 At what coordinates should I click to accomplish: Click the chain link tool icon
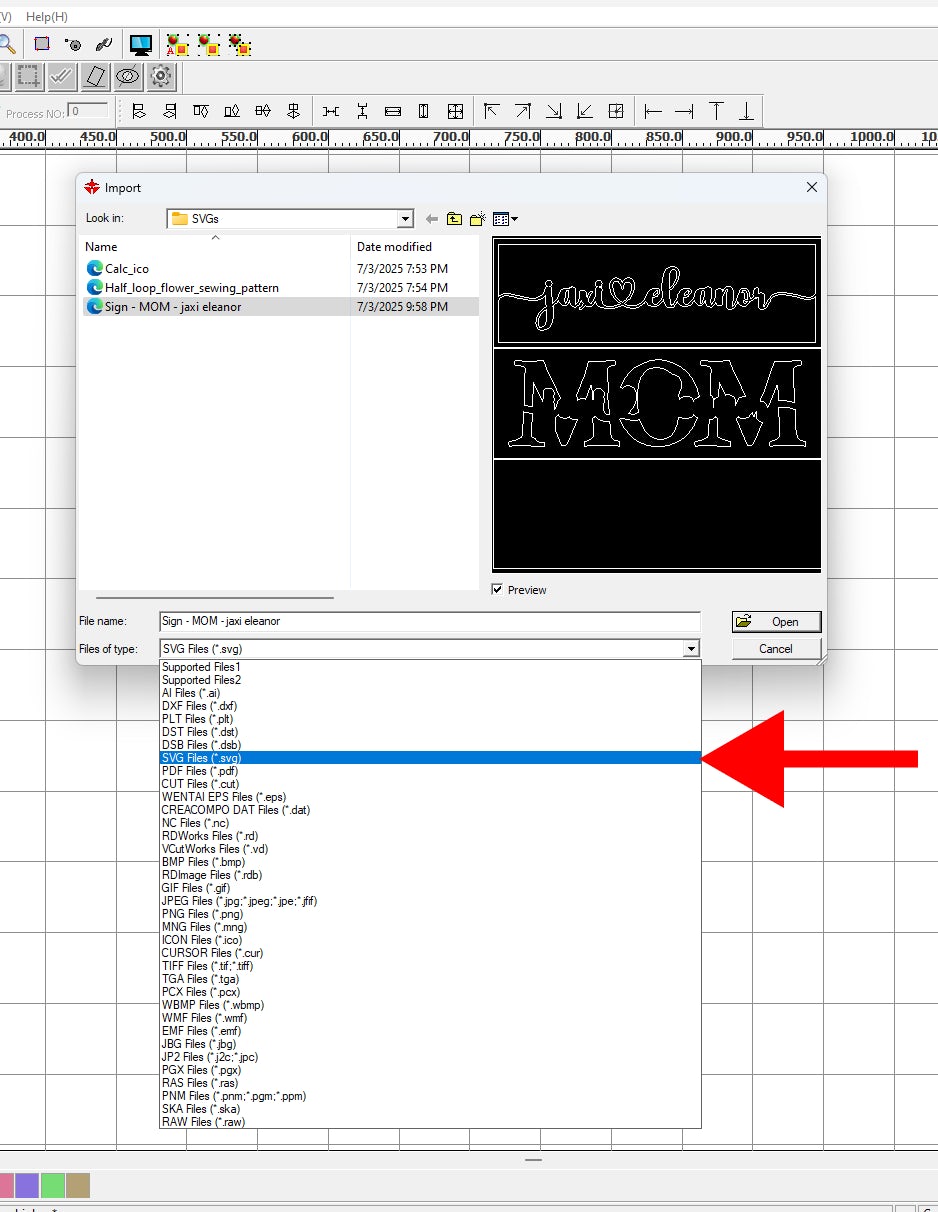tap(102, 44)
